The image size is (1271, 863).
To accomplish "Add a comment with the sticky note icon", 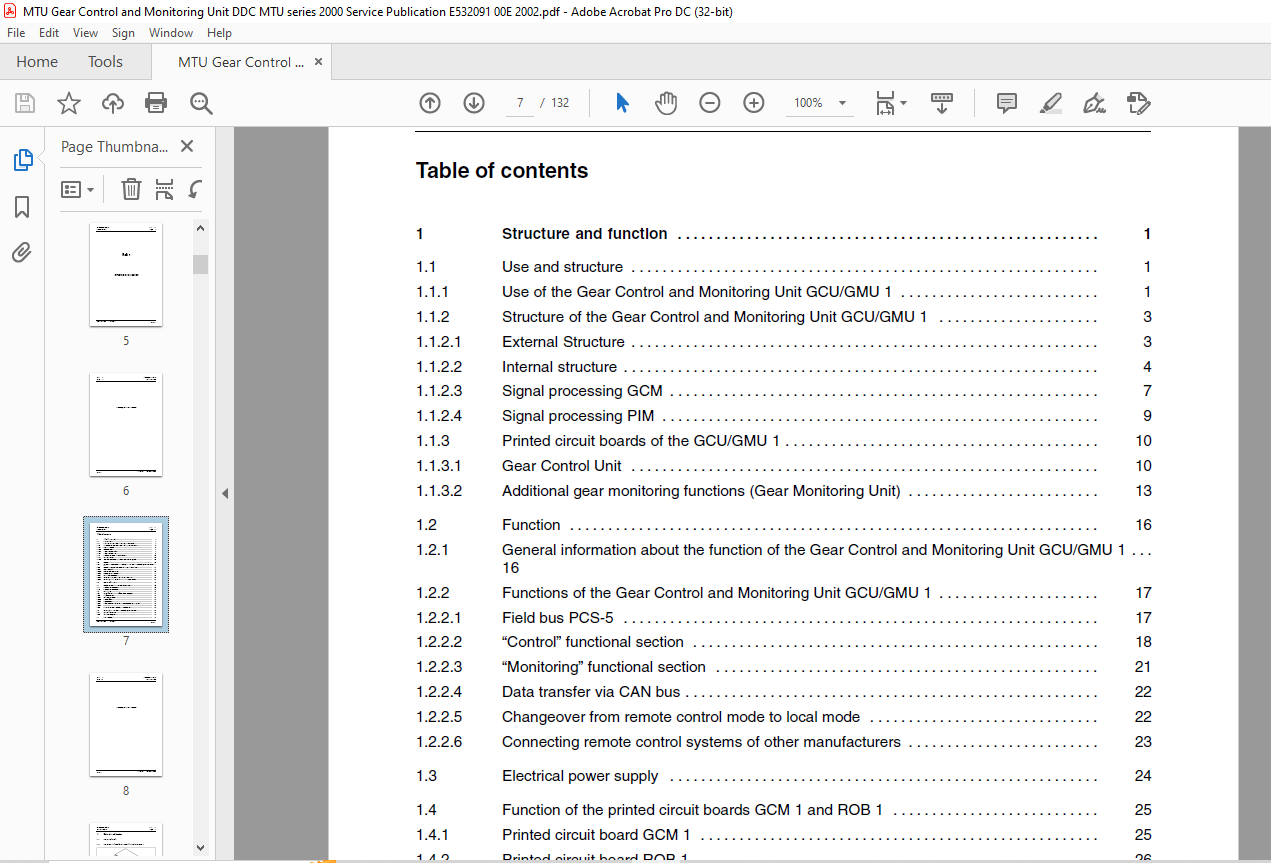I will click(x=1007, y=103).
